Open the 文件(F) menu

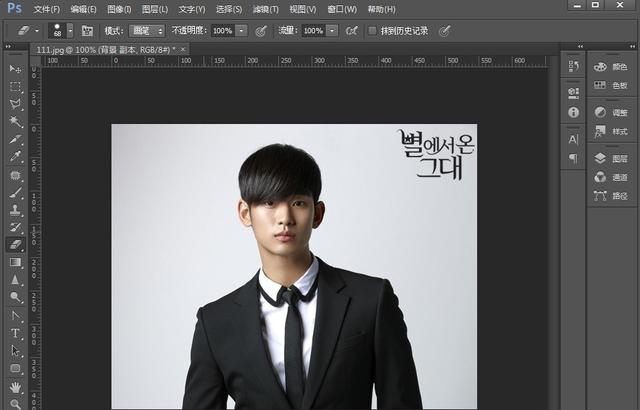coord(47,9)
